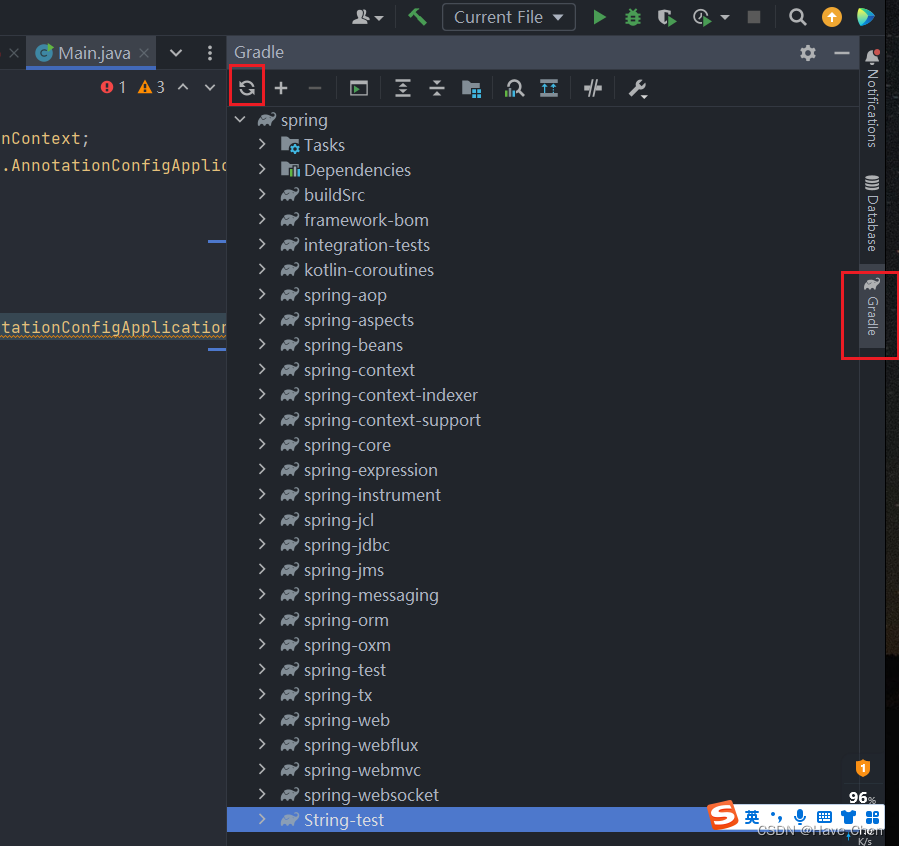Open the download sources folder icon

[471, 89]
